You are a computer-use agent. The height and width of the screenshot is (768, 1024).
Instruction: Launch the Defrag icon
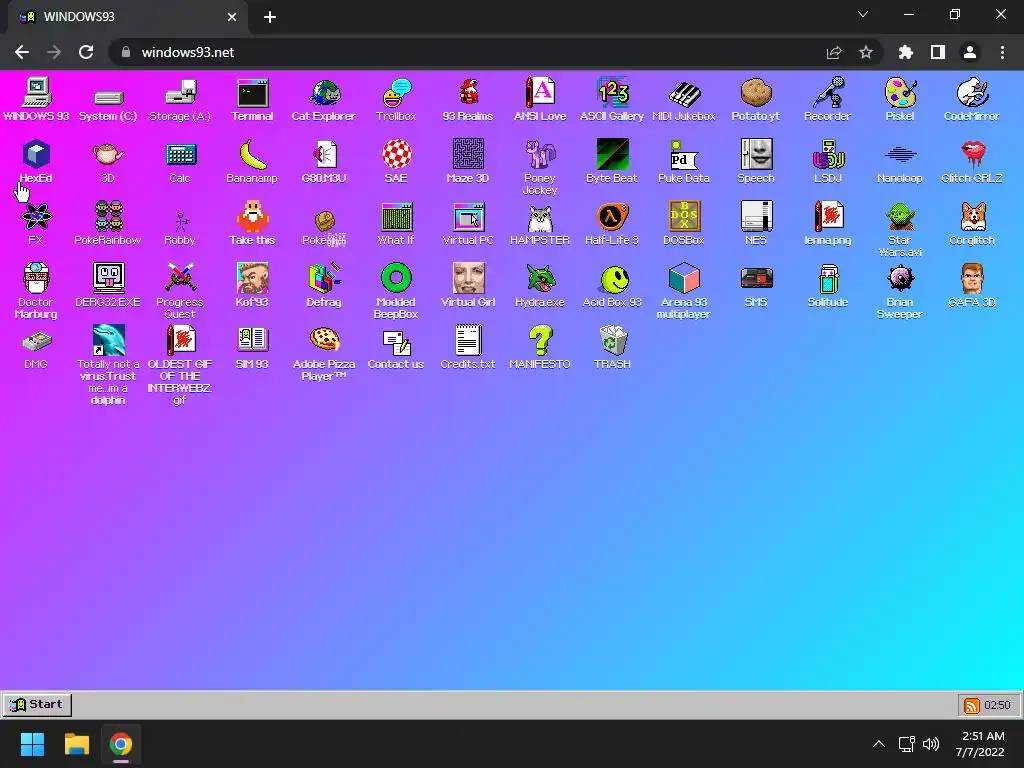click(x=324, y=285)
